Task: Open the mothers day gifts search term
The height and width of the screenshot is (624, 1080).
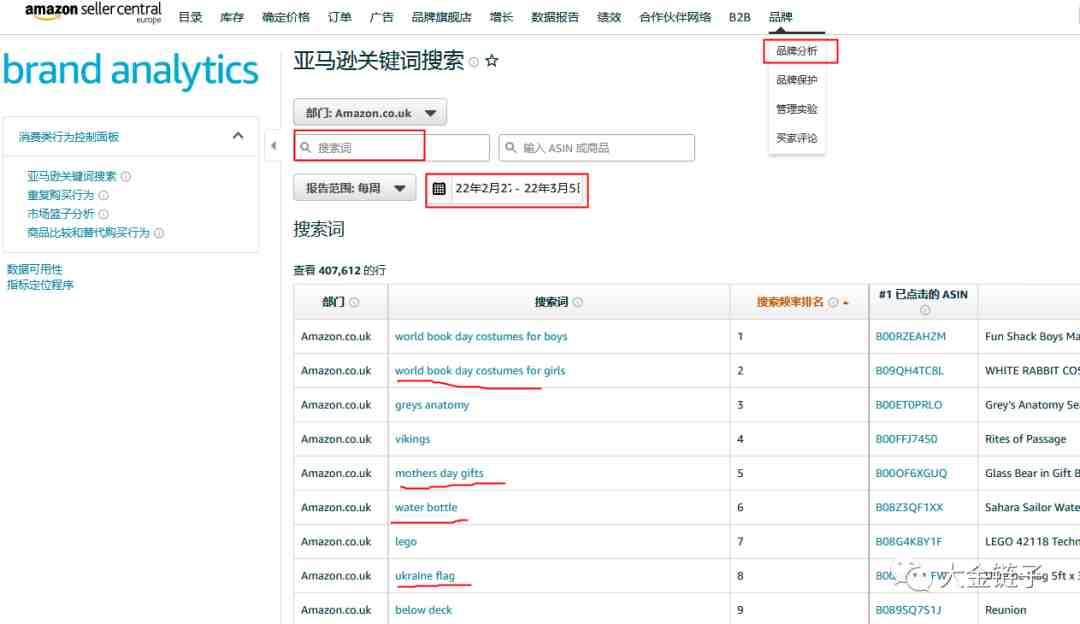Action: click(439, 473)
